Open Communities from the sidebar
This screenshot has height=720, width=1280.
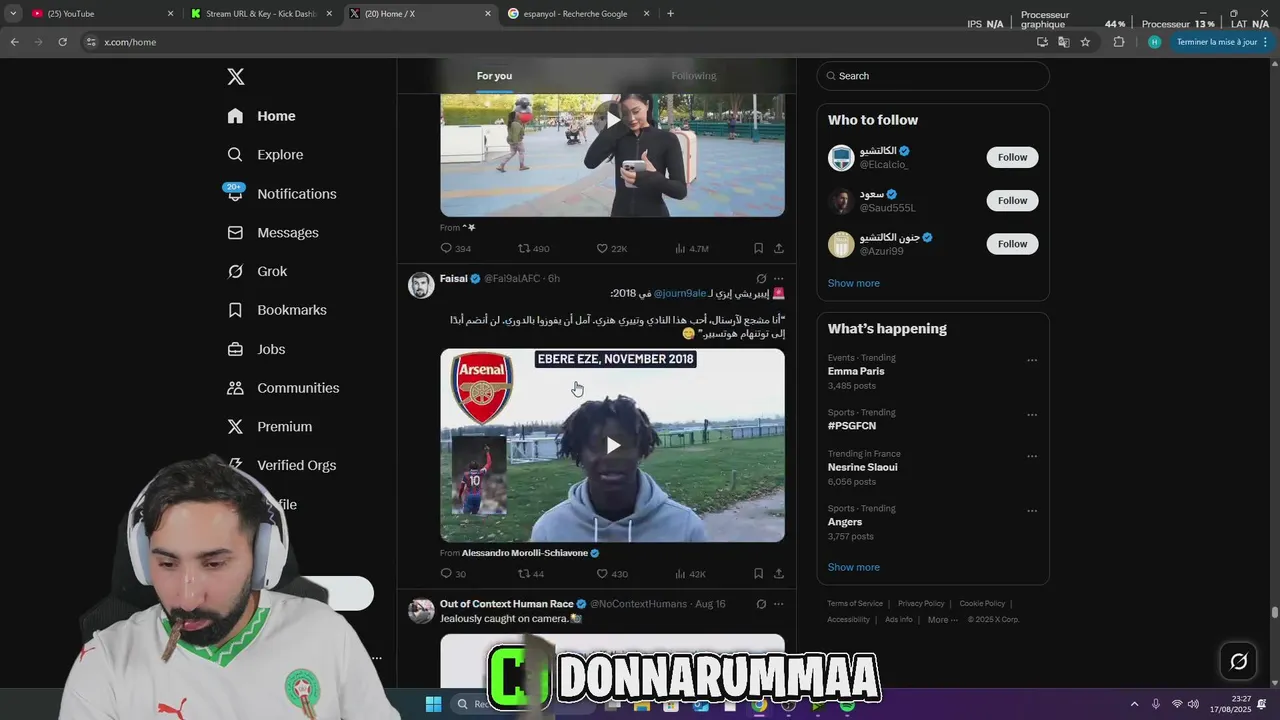click(x=283, y=388)
